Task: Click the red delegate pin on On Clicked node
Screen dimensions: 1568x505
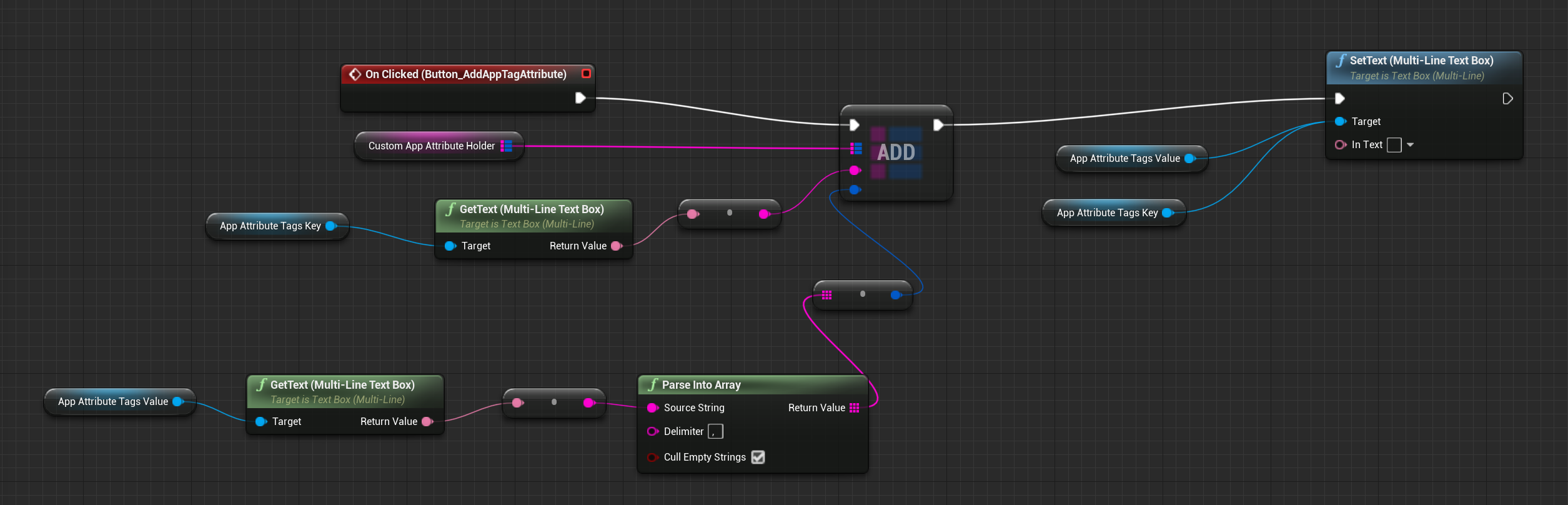Action: (x=586, y=74)
